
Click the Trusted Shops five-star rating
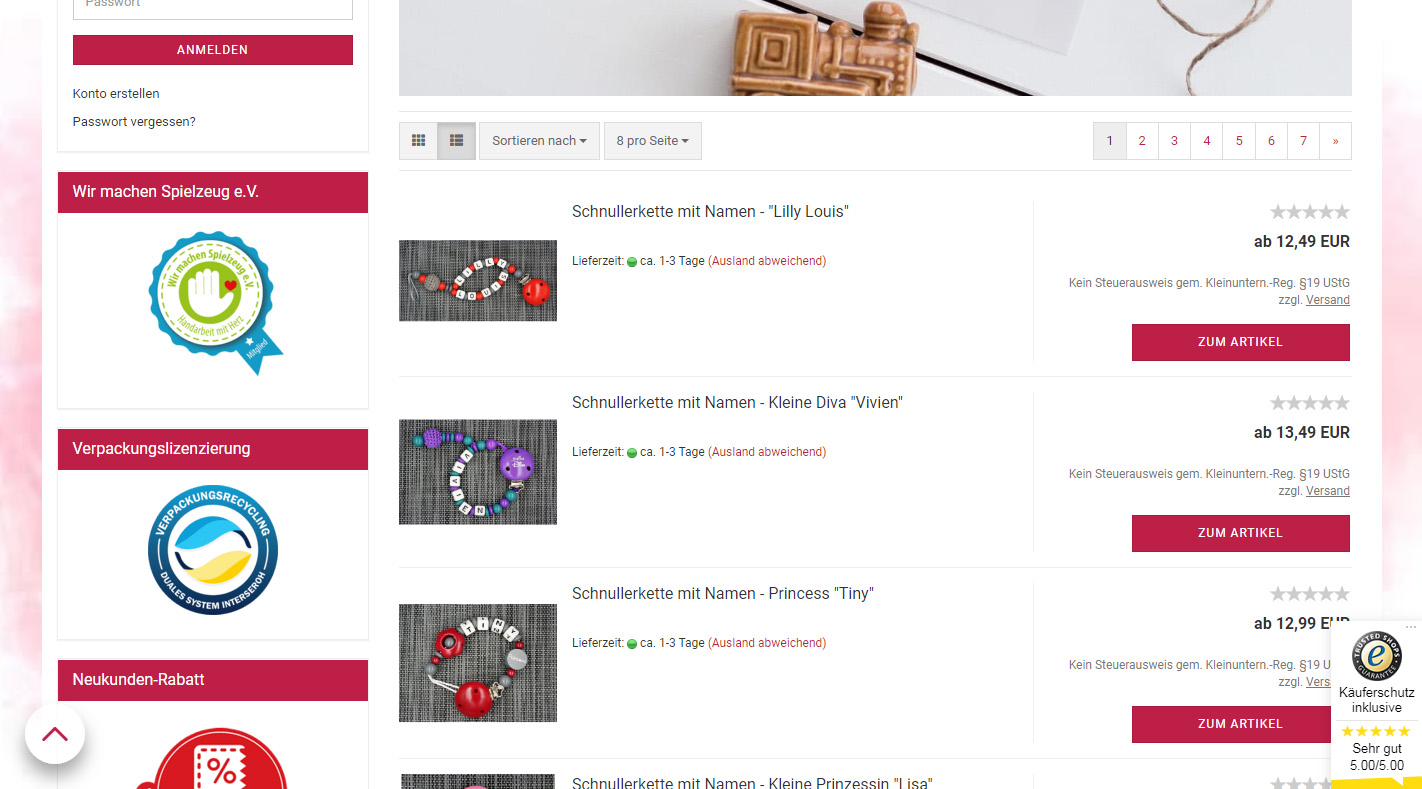1377,731
